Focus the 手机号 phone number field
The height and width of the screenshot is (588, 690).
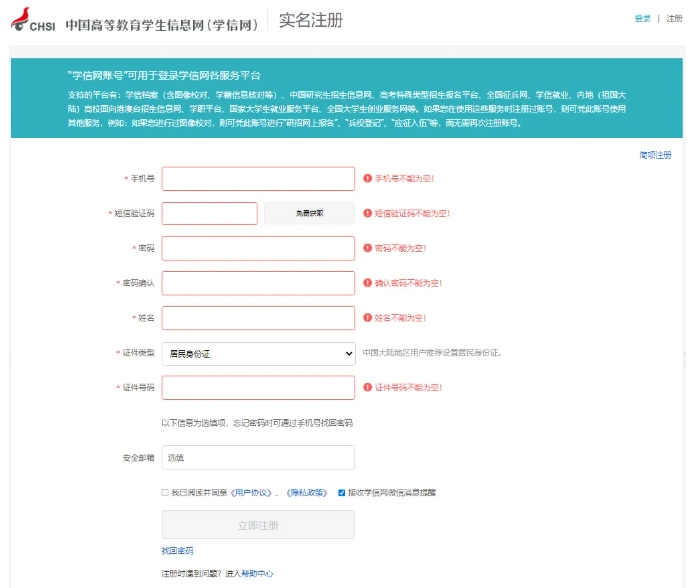258,179
